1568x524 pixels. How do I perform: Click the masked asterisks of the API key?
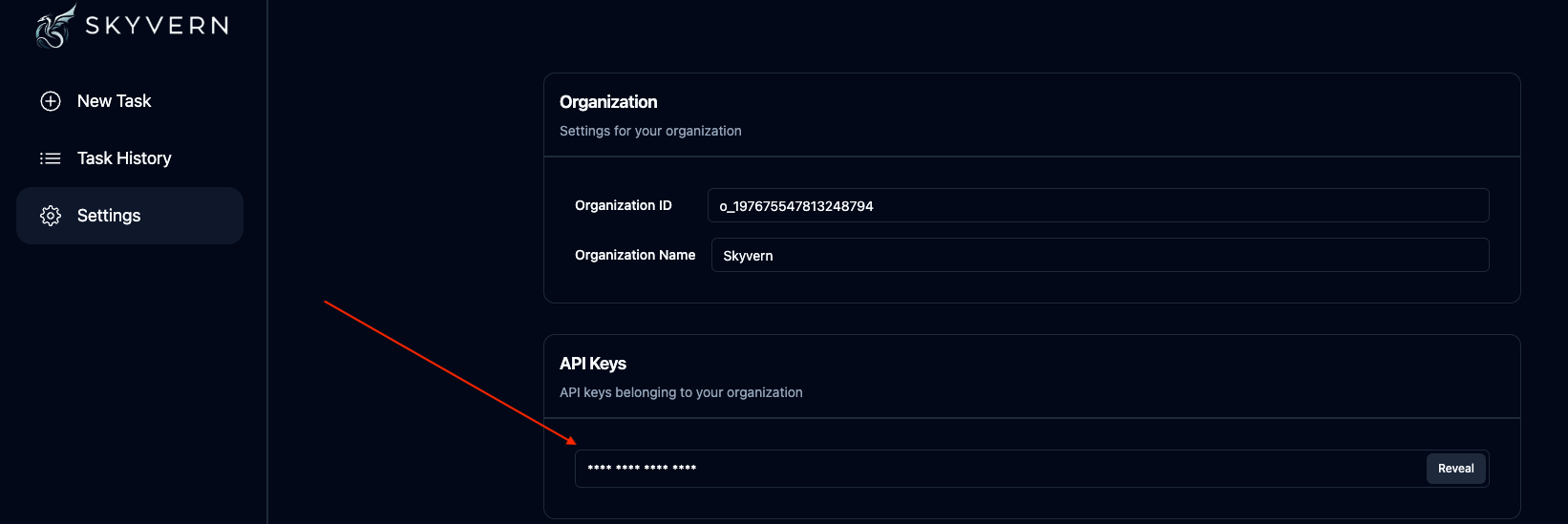click(x=642, y=468)
